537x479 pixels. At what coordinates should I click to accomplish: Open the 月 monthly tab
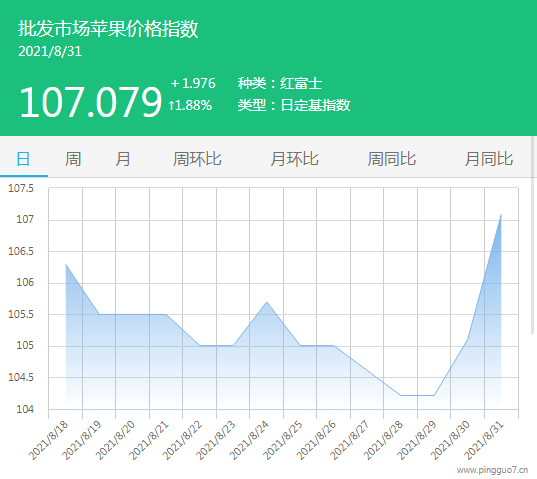tap(123, 159)
